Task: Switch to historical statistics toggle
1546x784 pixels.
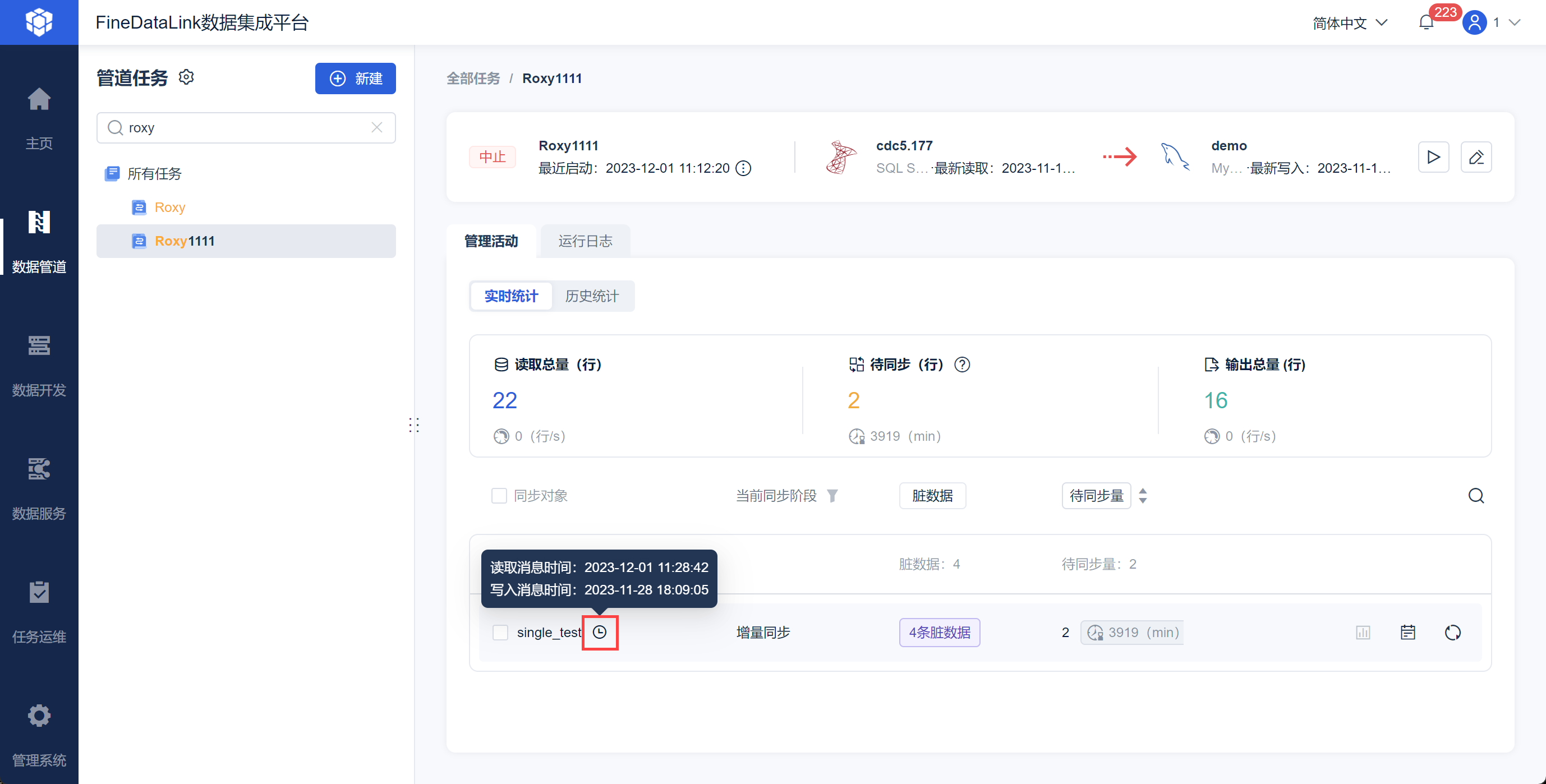Action: click(x=591, y=296)
